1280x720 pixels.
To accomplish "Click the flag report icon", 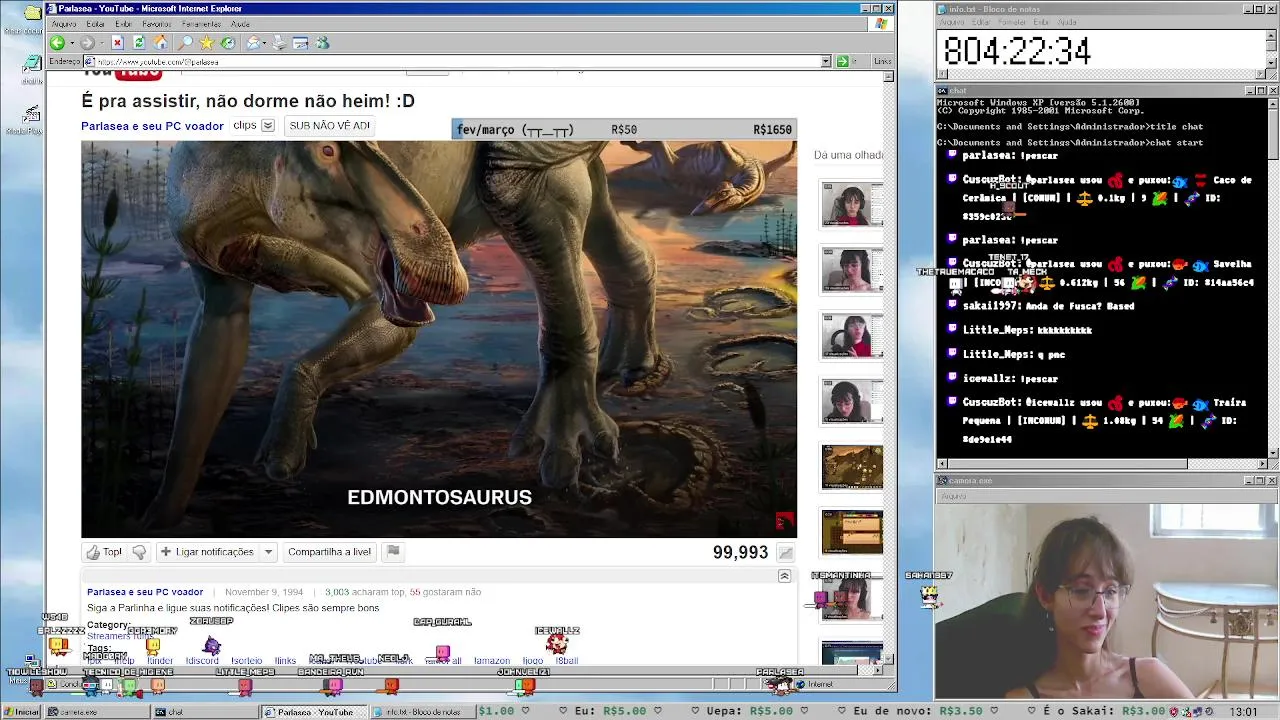I will click(x=393, y=551).
